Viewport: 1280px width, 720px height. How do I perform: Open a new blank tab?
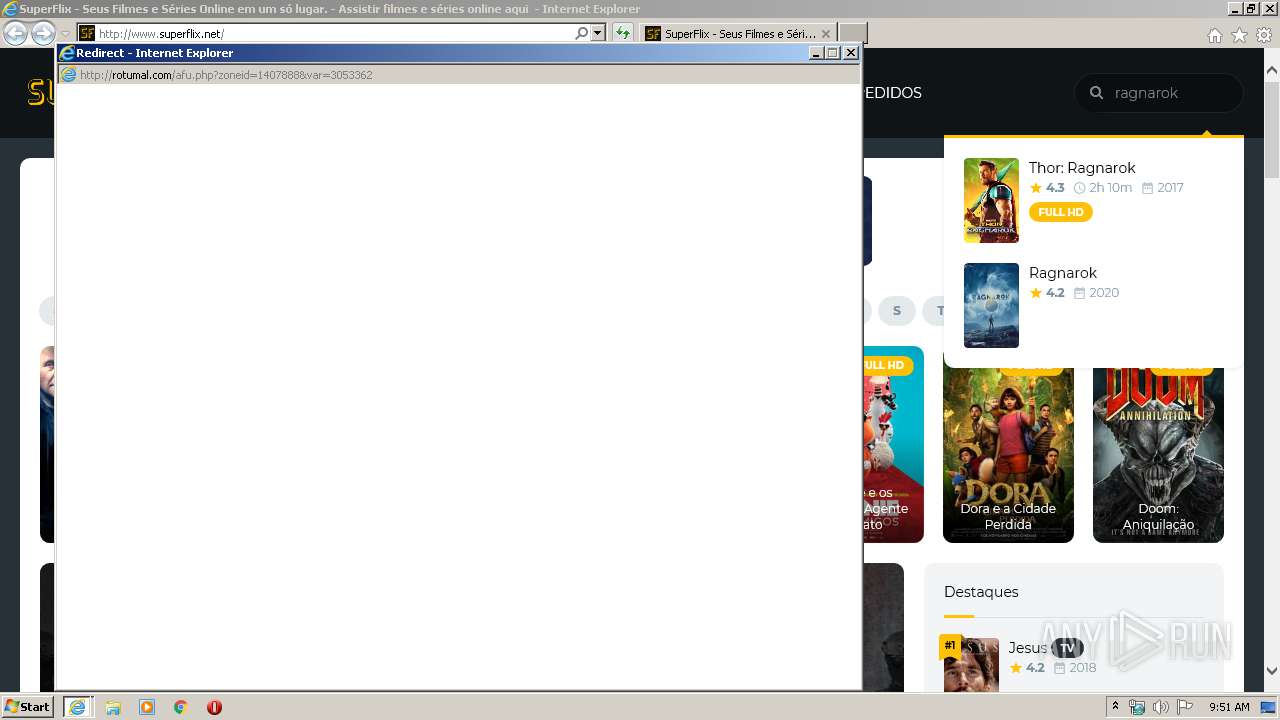(852, 33)
